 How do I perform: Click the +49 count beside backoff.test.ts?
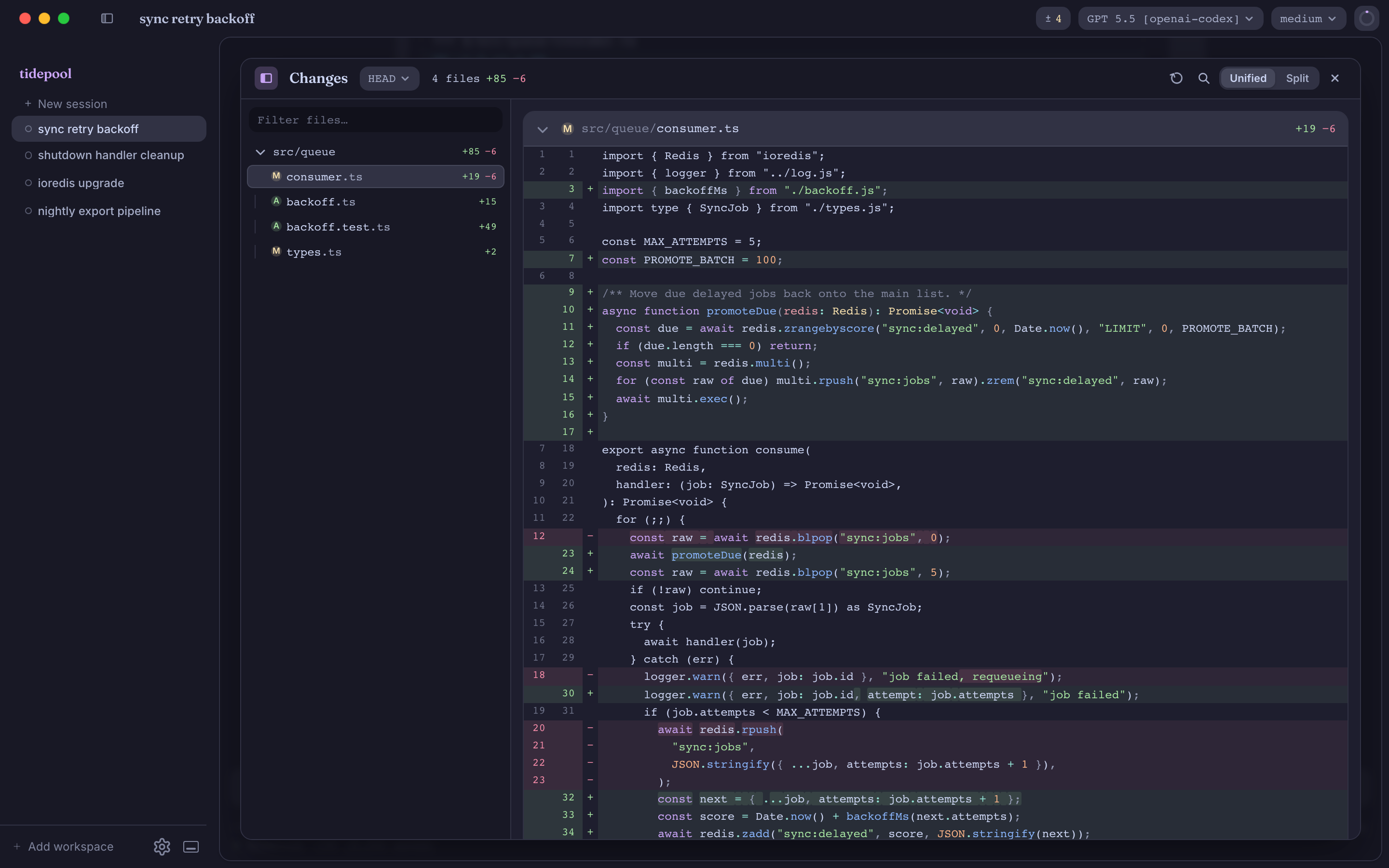pyautogui.click(x=487, y=227)
